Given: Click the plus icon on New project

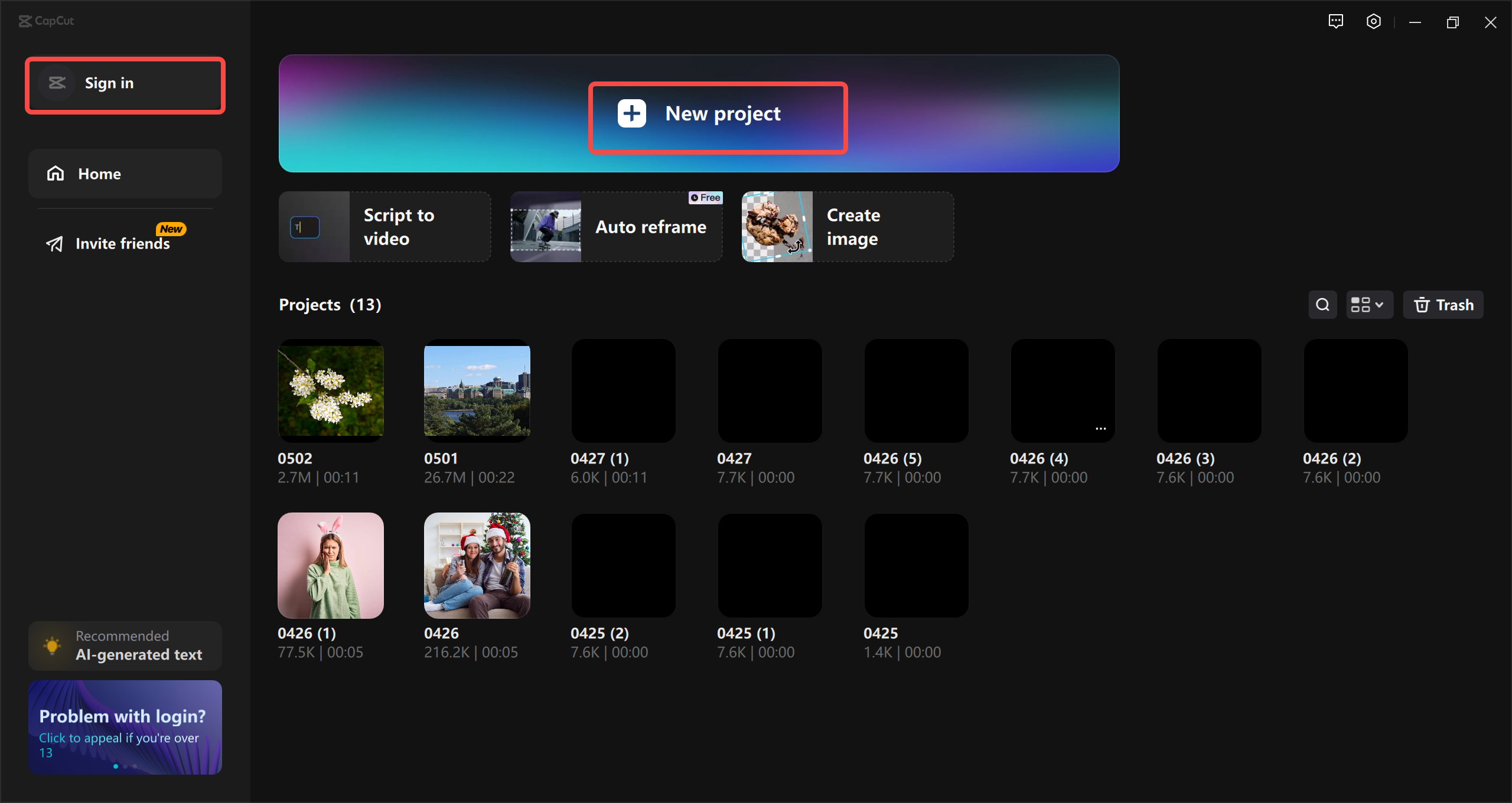Looking at the screenshot, I should tap(631, 113).
